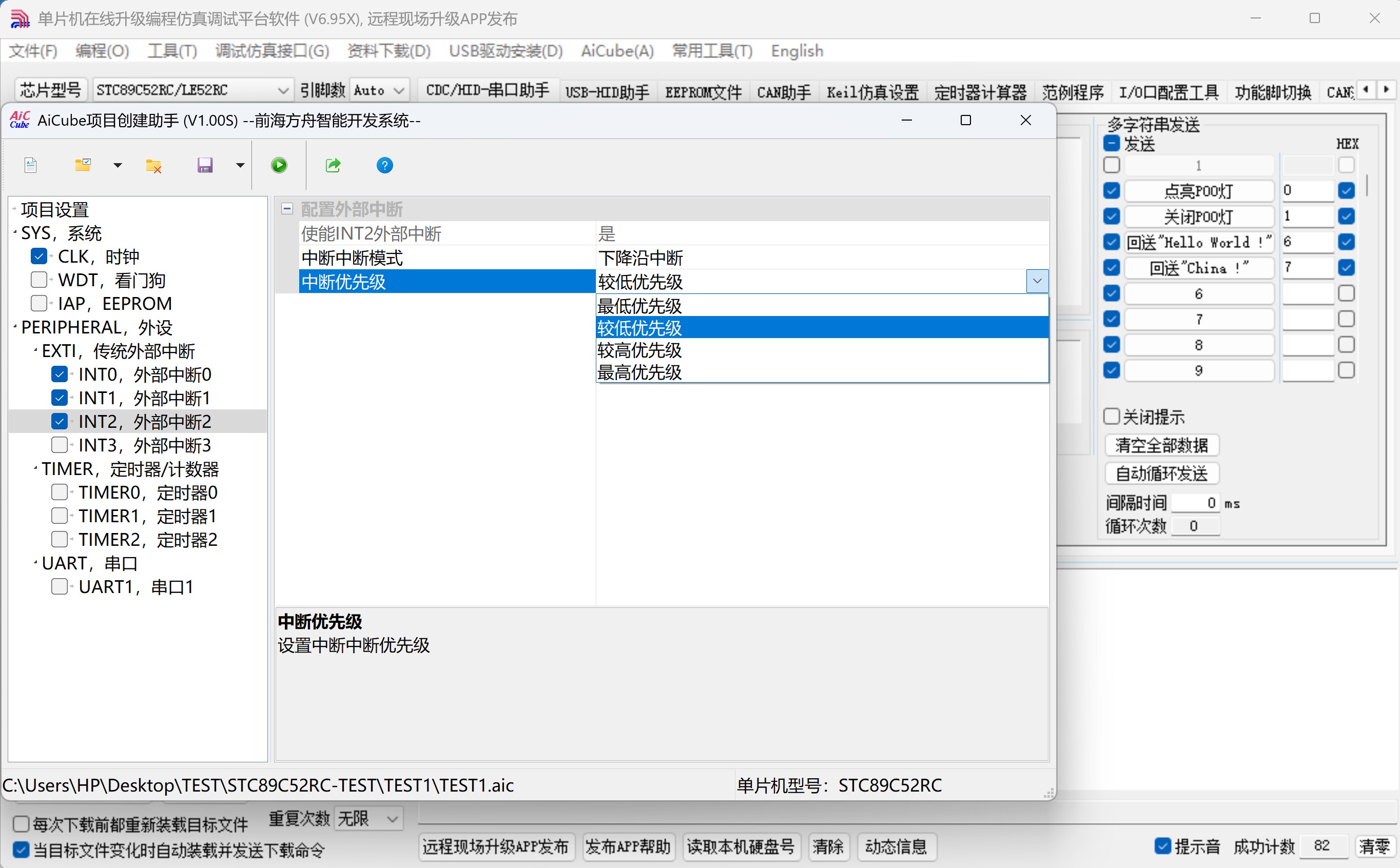The image size is (1400, 868).
Task: Click the new project document icon
Action: 31,165
